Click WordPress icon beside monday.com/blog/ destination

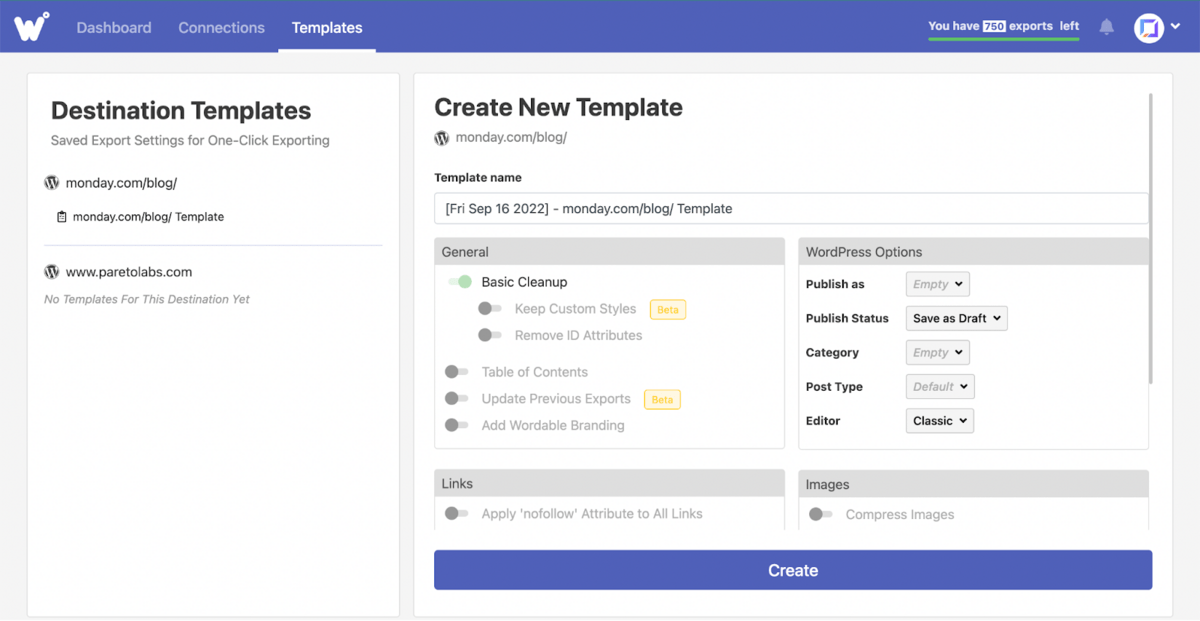point(52,183)
